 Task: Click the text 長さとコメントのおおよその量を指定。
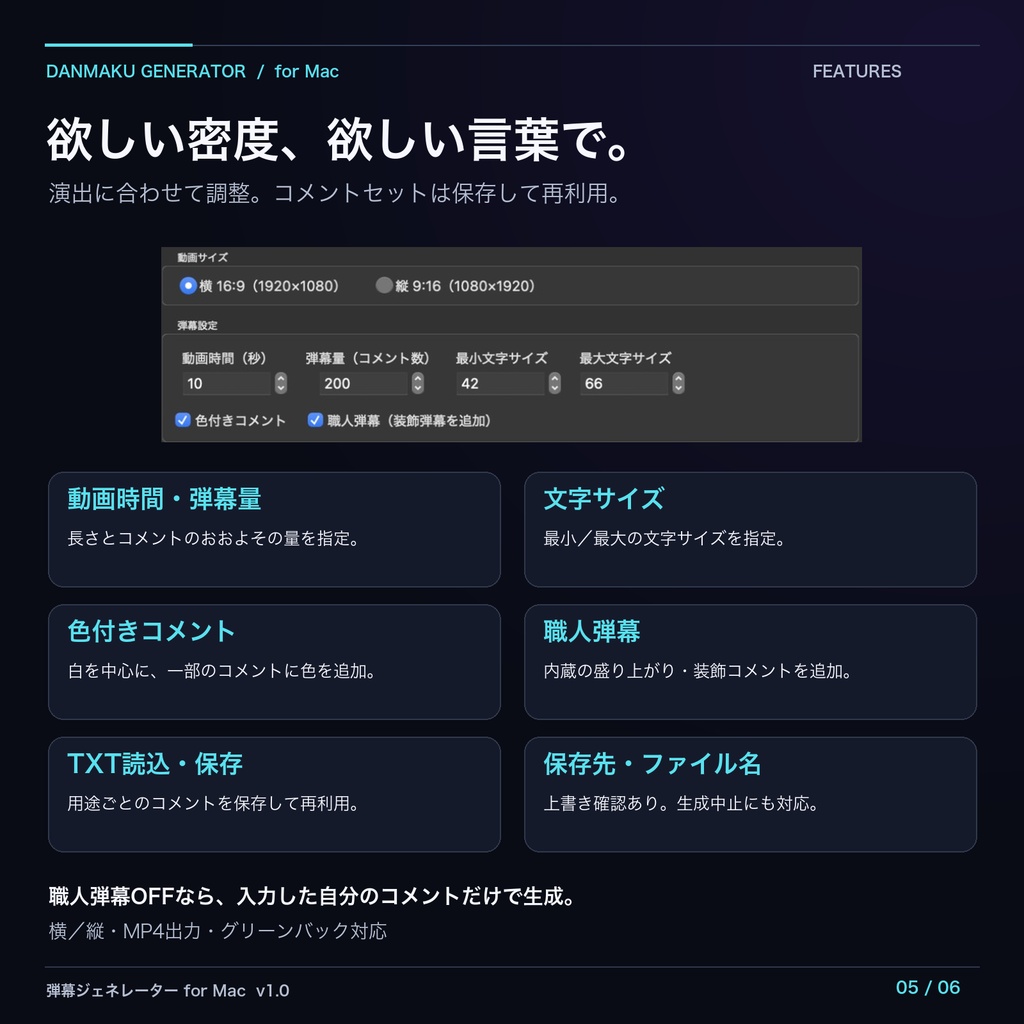point(214,539)
